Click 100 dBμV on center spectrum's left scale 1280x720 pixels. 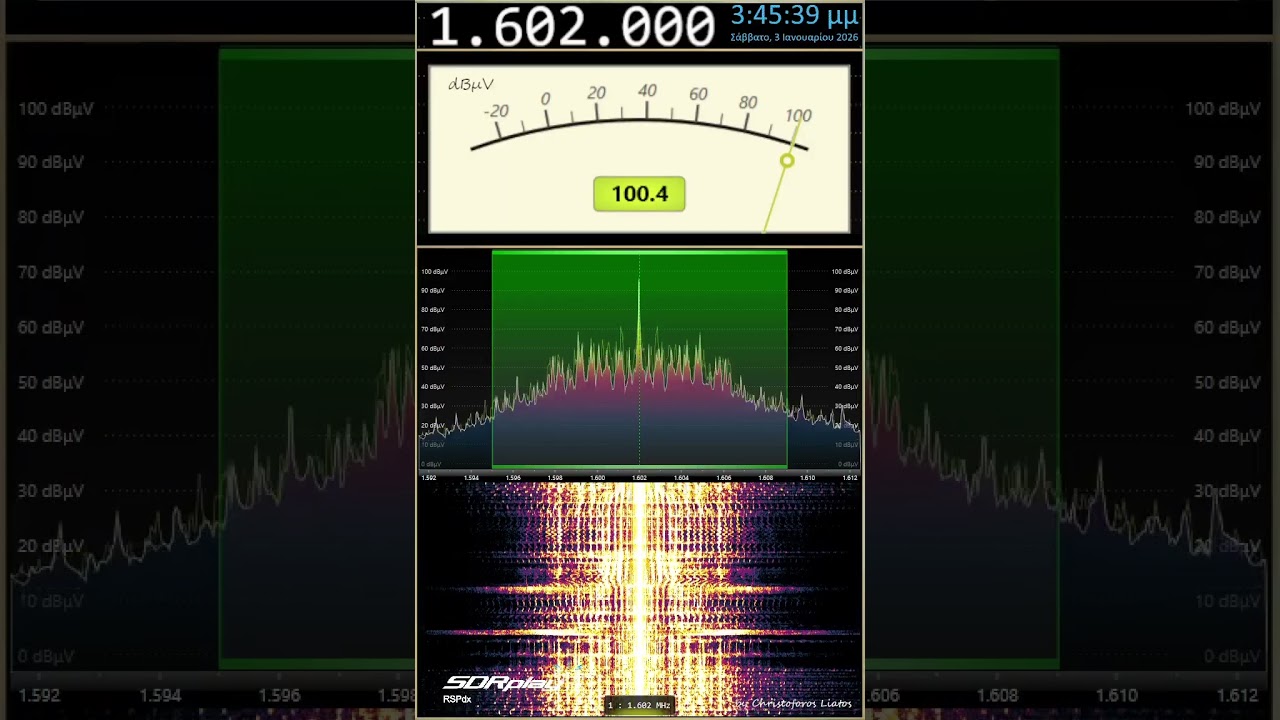(x=434, y=272)
